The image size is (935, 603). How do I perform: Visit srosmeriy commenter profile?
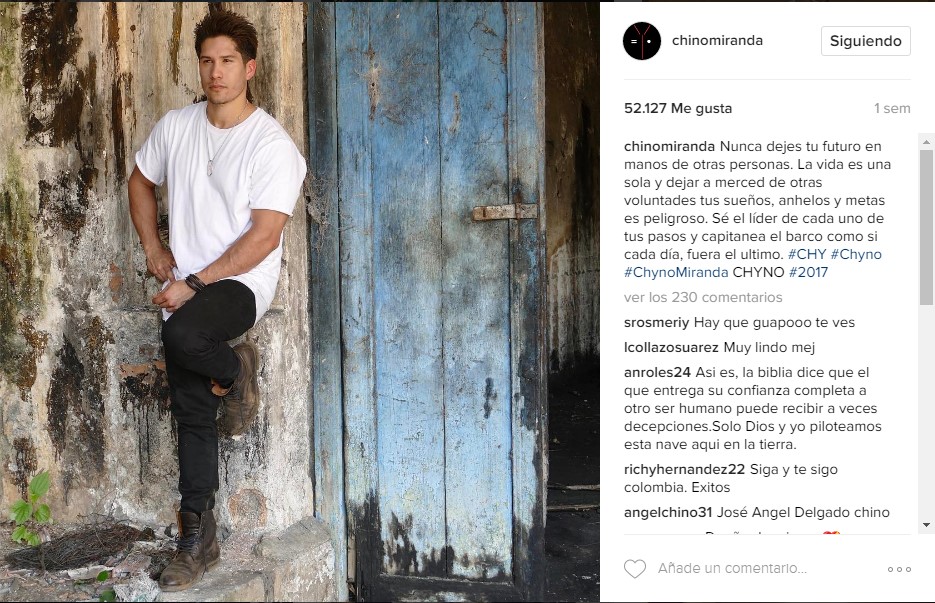click(656, 323)
